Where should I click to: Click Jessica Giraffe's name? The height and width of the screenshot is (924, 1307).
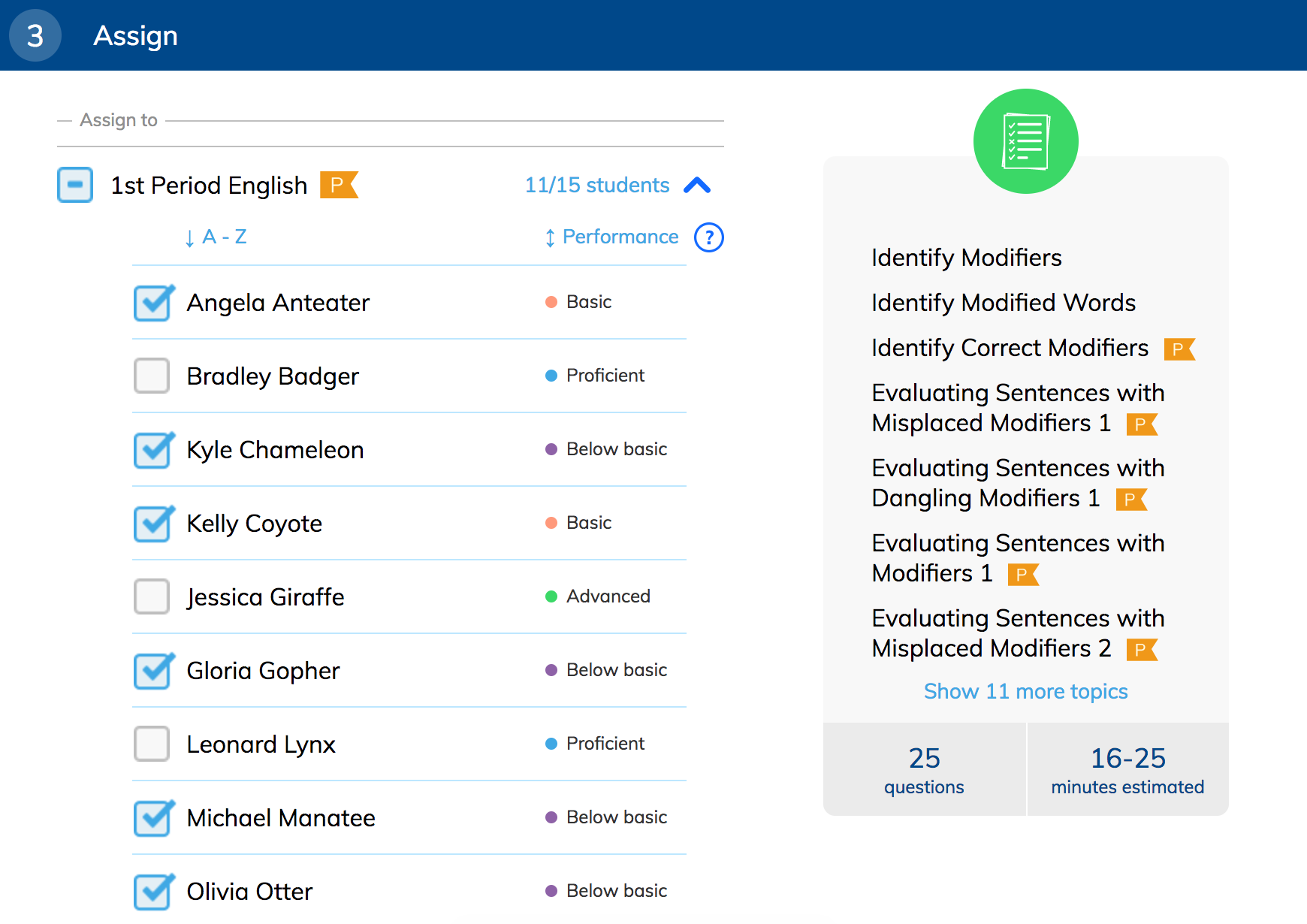[265, 597]
